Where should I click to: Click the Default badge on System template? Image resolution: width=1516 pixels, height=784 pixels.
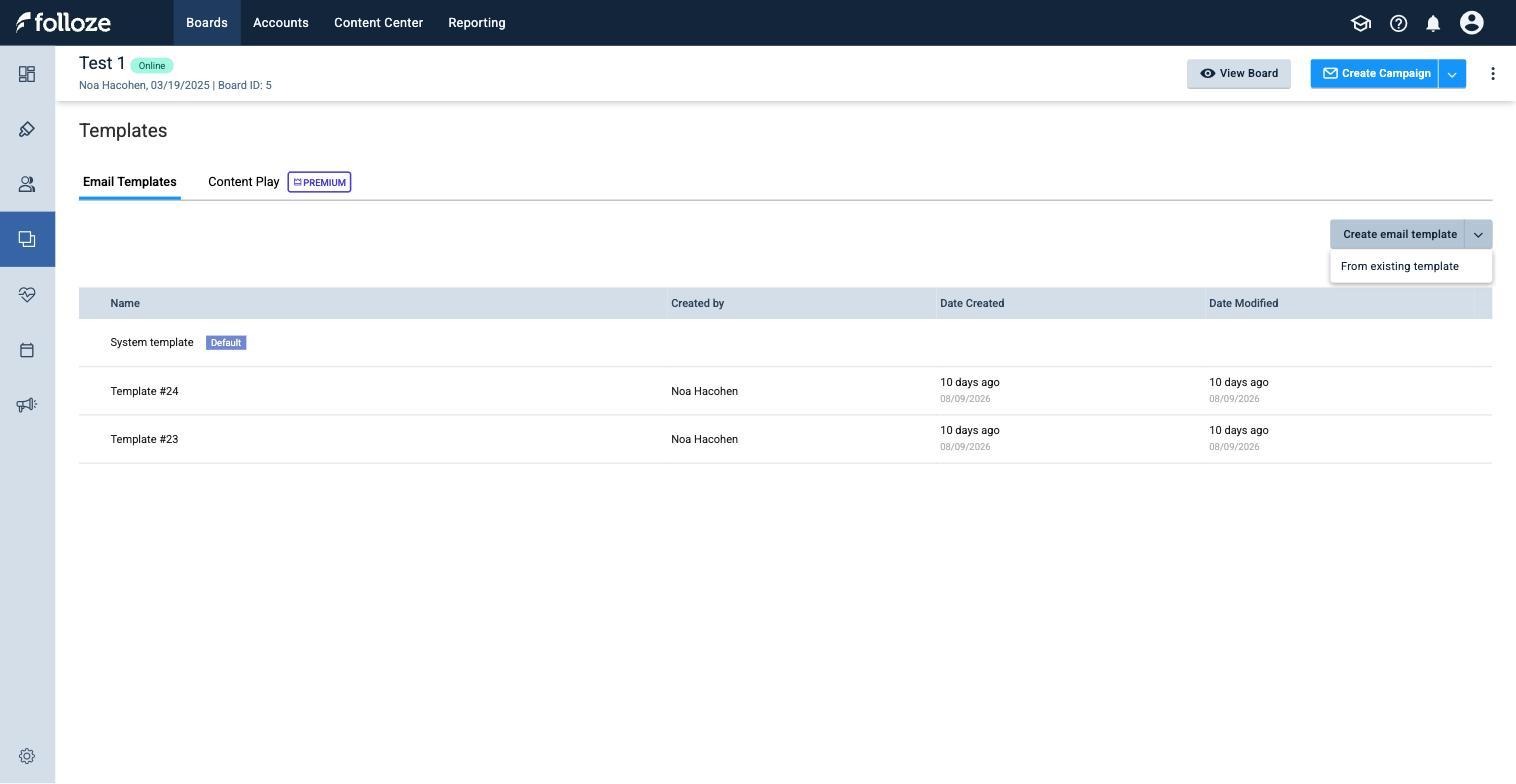point(226,343)
